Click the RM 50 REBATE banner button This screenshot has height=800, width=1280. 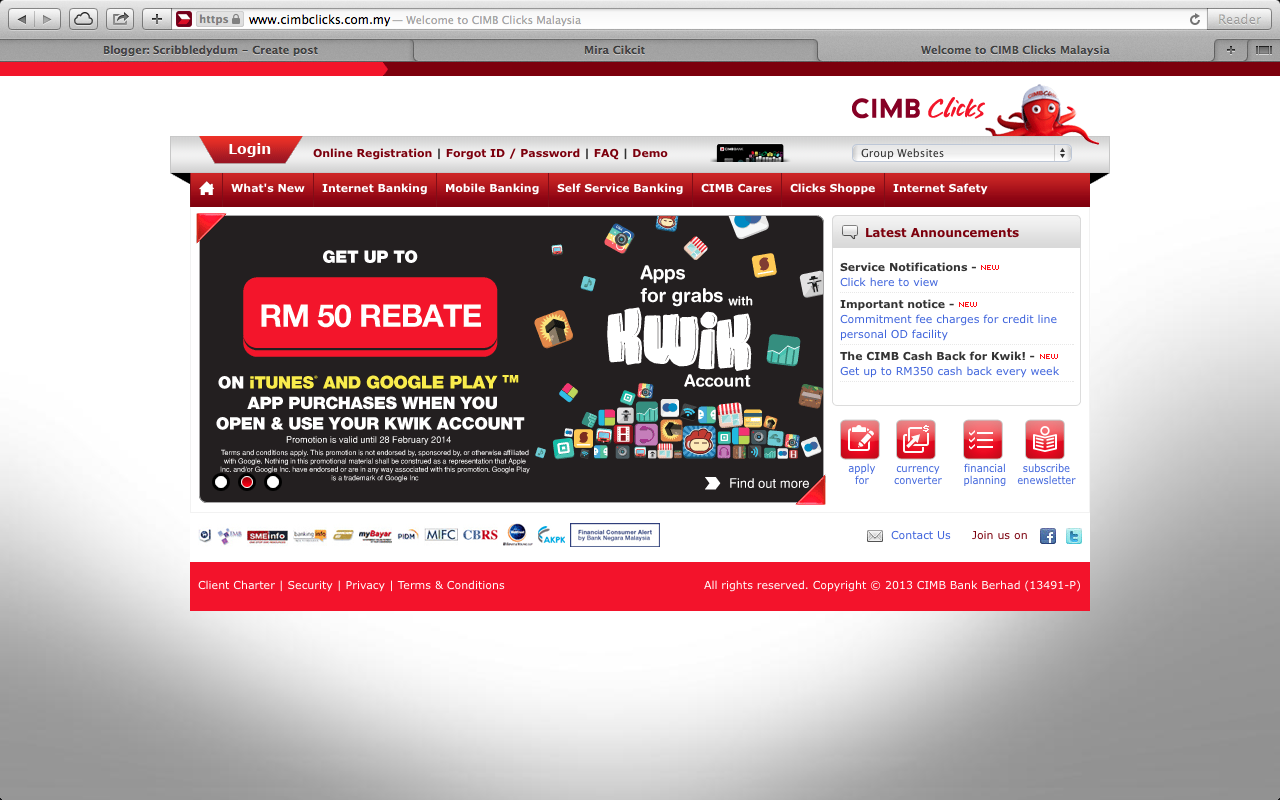click(370, 316)
